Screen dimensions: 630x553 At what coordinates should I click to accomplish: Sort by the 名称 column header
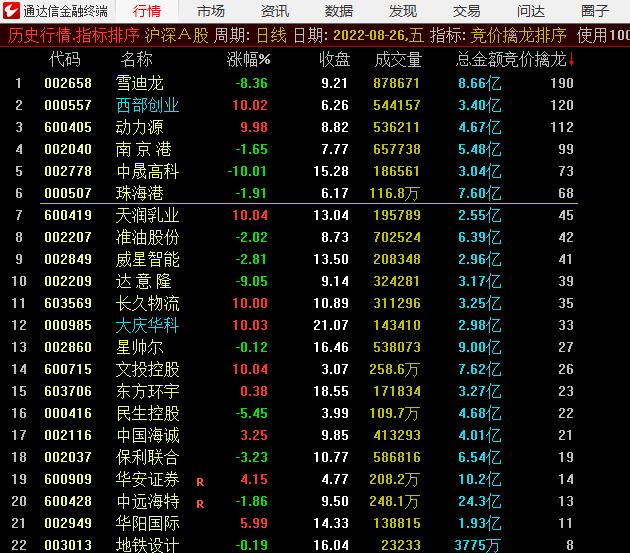tap(136, 59)
